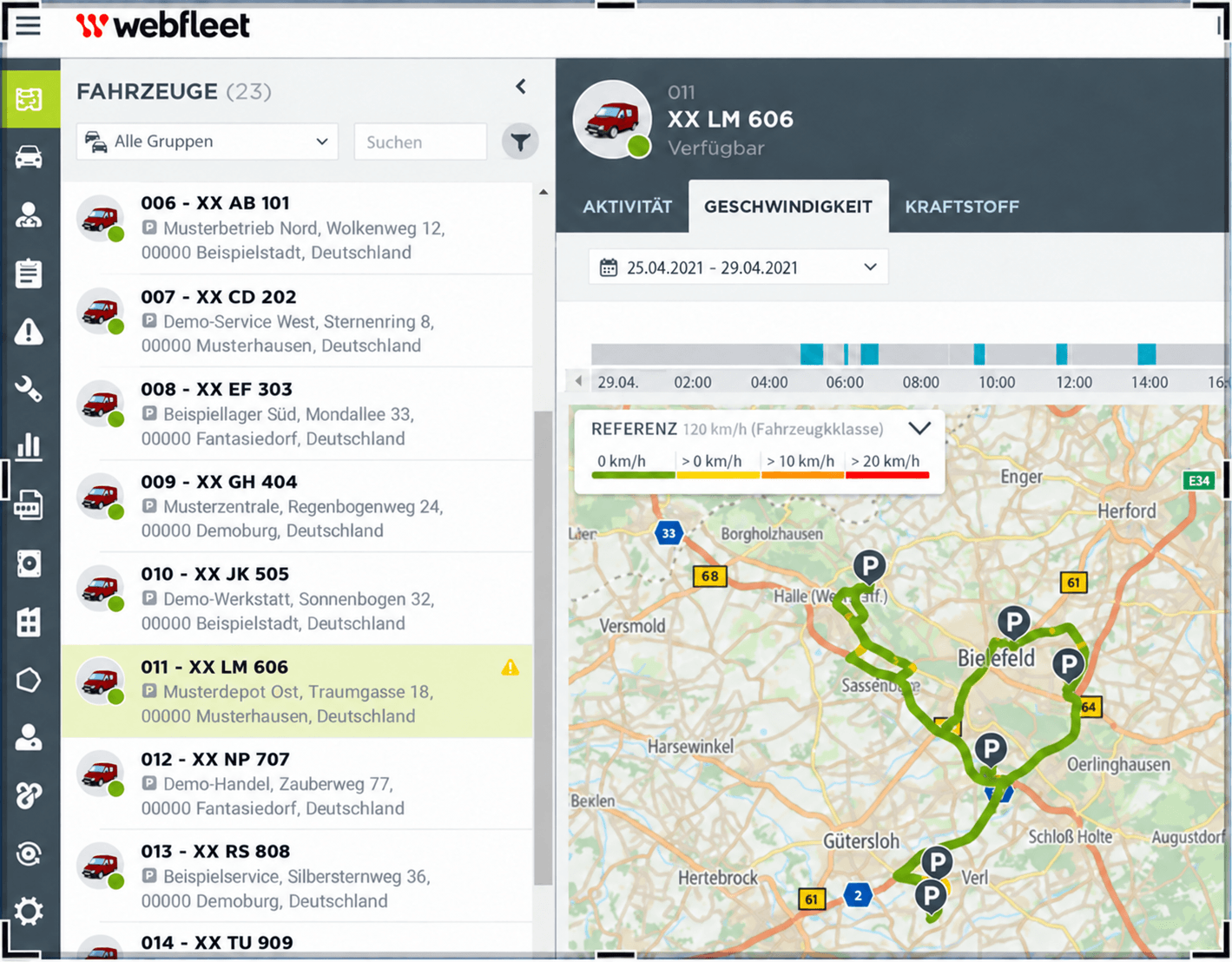Click the yellow > 0 km/h legend bar

718,475
